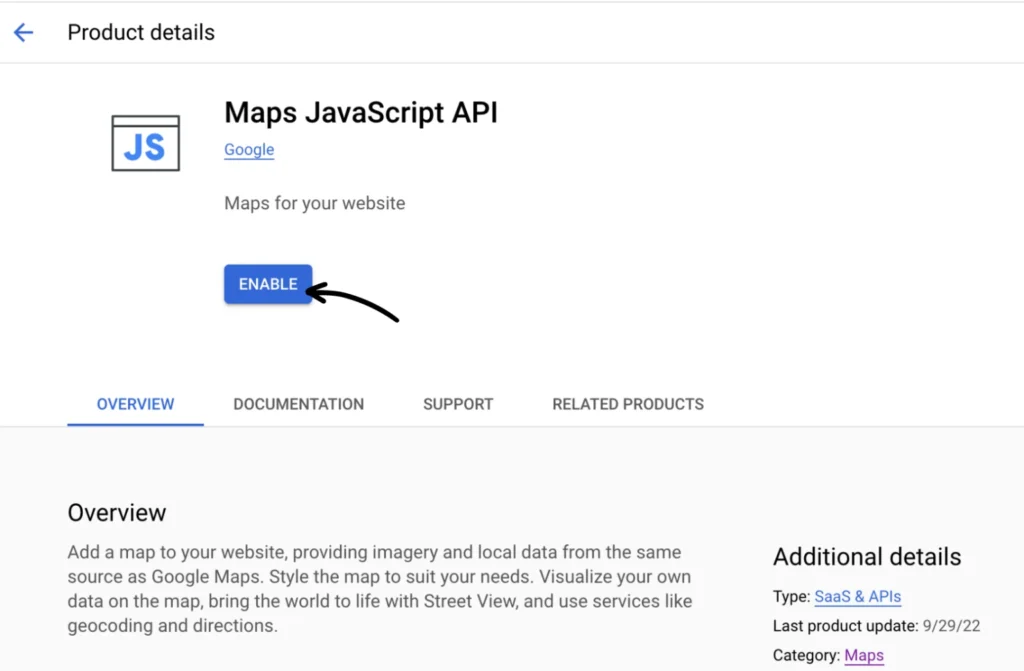This screenshot has width=1024, height=671.
Task: Click the JS product logo icon
Action: click(145, 143)
